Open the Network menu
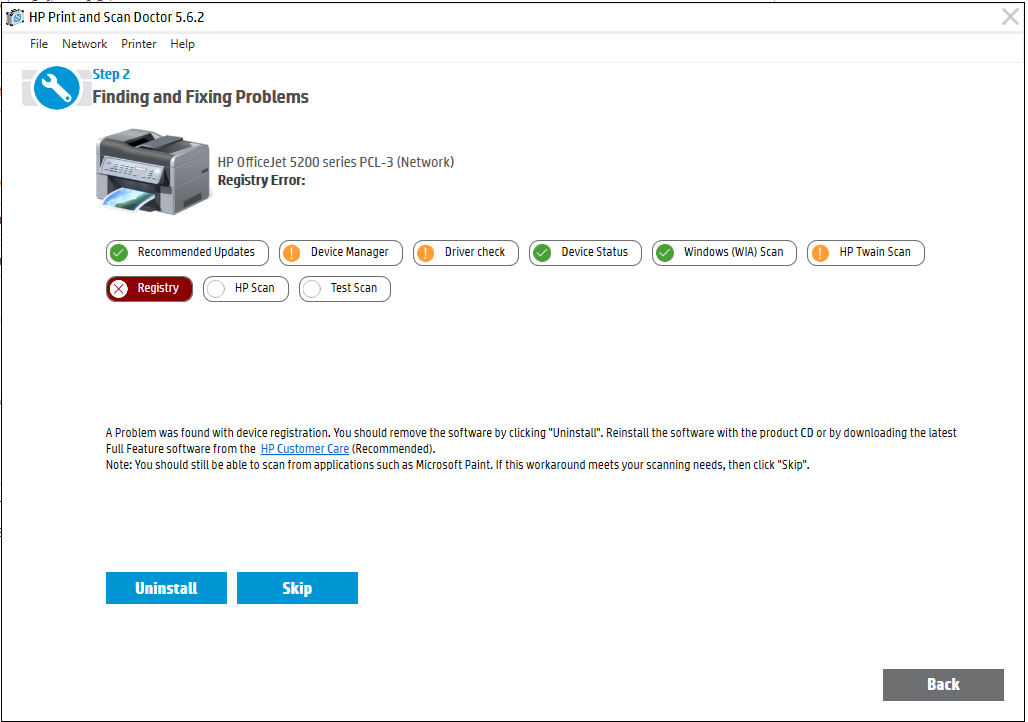Viewport: 1028px width, 722px height. 85,44
